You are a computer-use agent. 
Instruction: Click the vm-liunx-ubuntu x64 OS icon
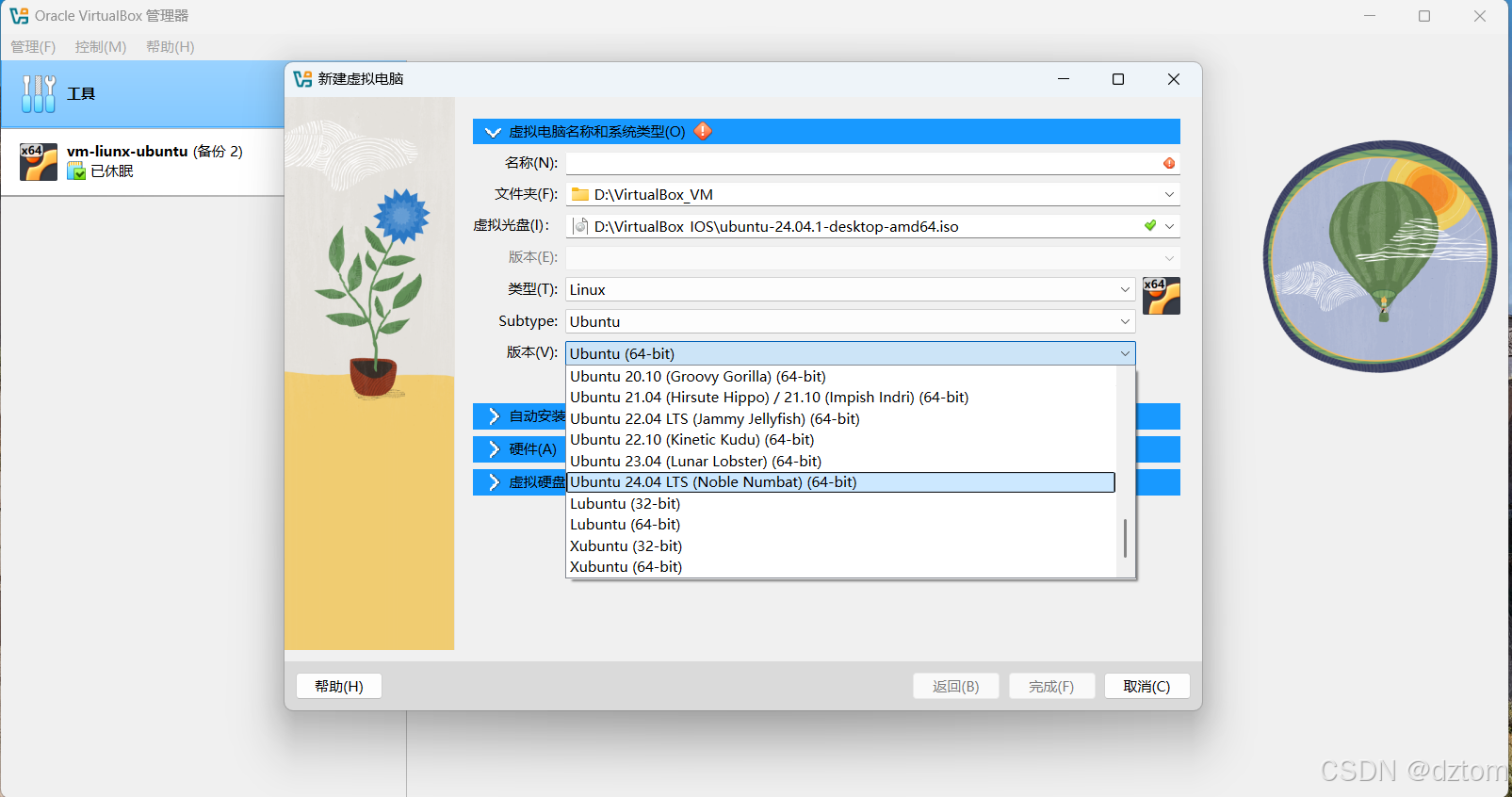point(39,162)
